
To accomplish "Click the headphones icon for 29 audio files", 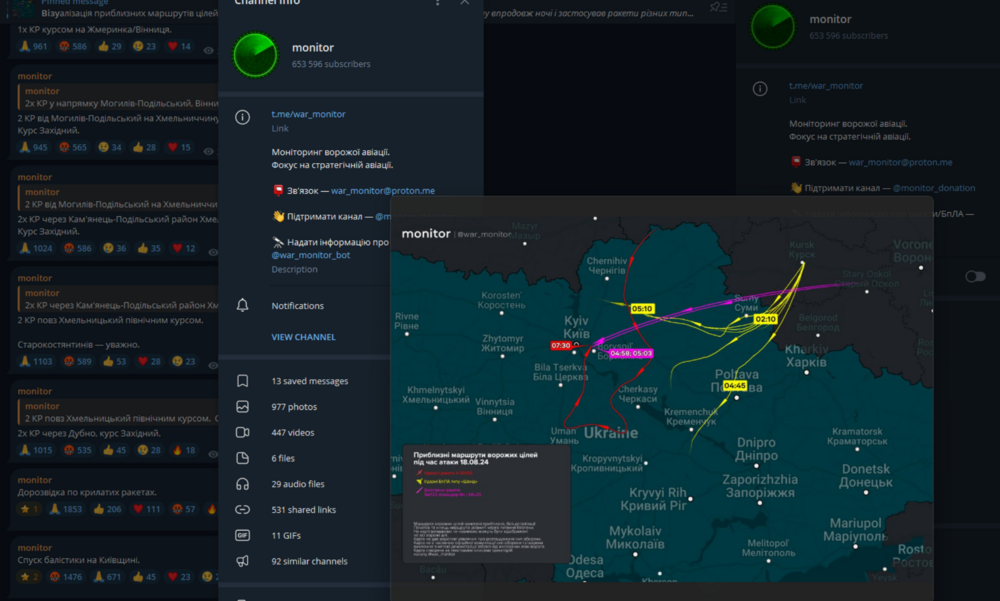I will click(x=242, y=484).
